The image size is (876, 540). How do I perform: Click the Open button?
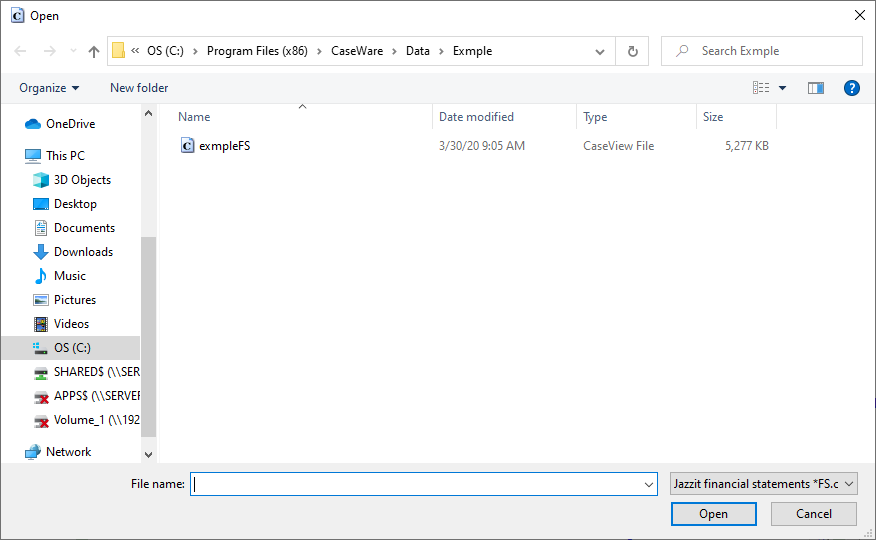pyautogui.click(x=713, y=514)
